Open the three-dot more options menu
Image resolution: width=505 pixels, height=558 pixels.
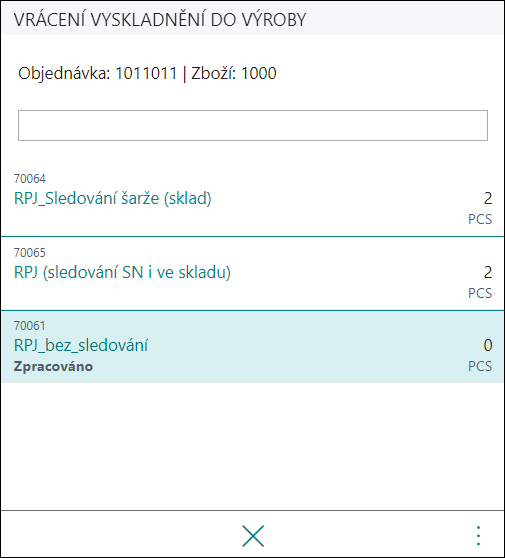(x=478, y=536)
